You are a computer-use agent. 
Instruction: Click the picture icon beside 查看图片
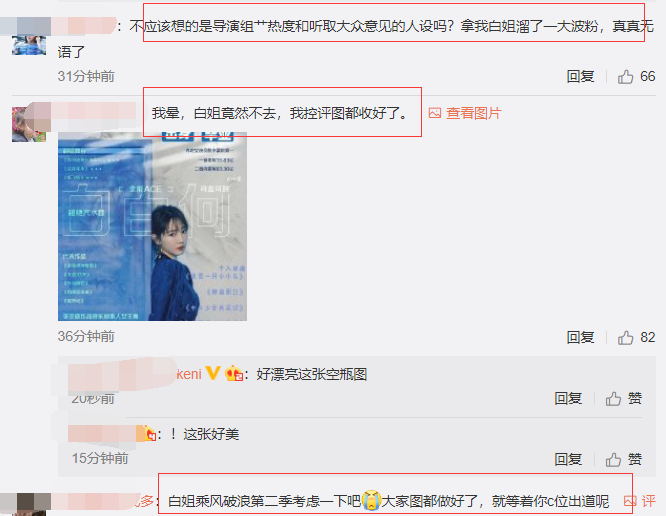tap(435, 113)
